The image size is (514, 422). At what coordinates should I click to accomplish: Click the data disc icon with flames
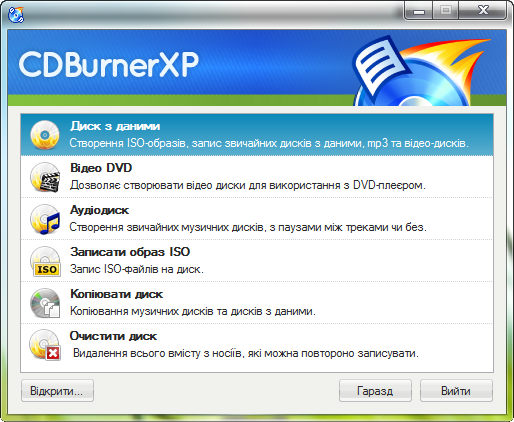tap(45, 135)
